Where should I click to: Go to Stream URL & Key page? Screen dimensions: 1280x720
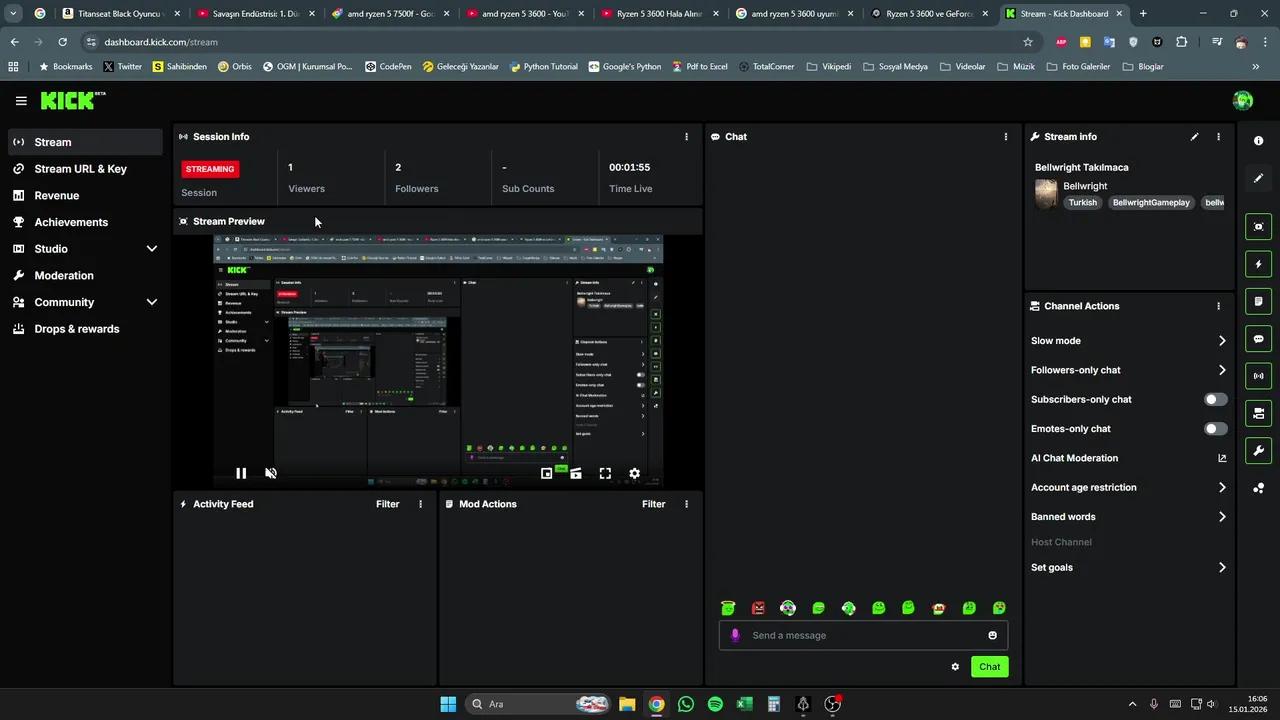[80, 169]
